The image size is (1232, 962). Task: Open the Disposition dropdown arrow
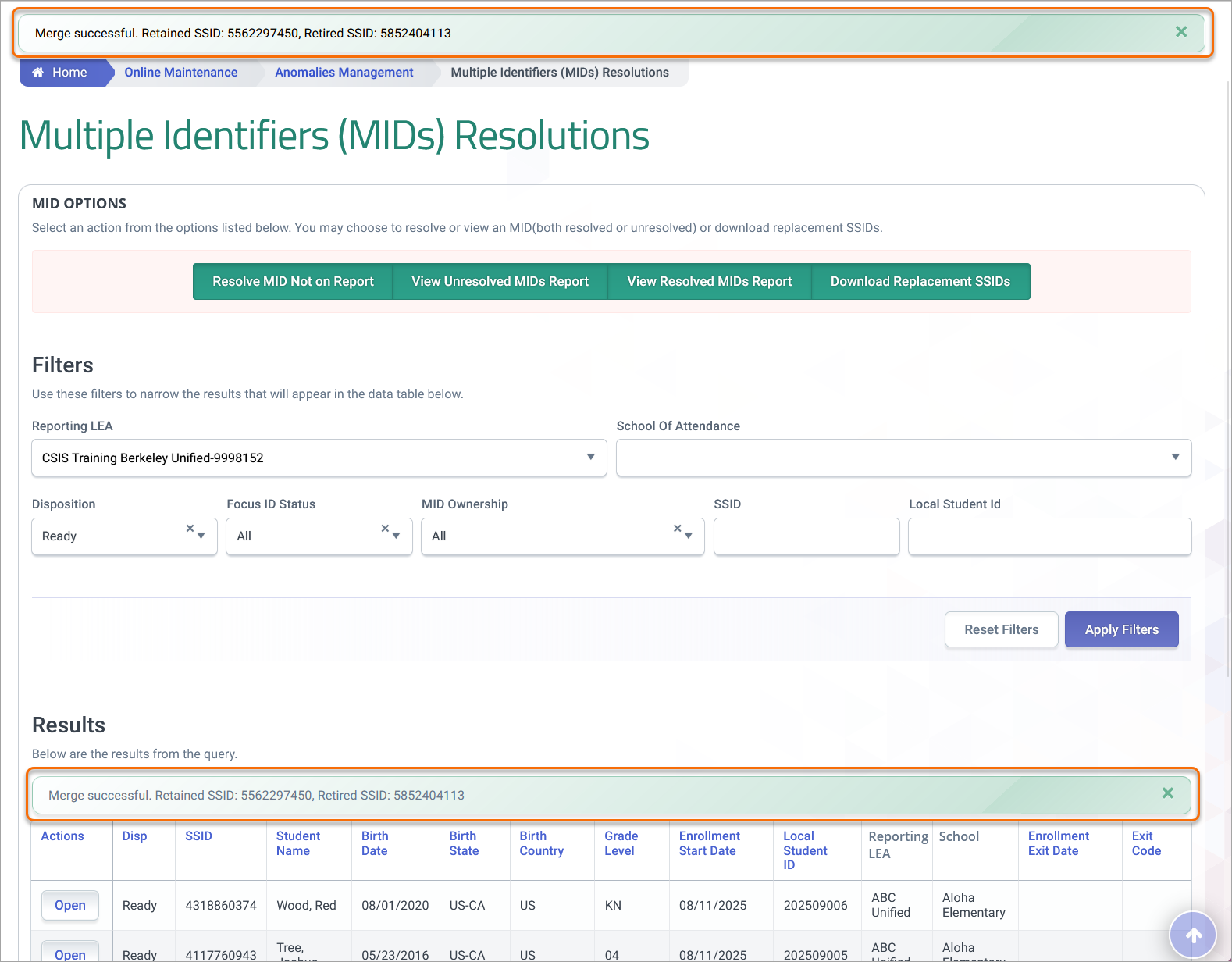202,536
